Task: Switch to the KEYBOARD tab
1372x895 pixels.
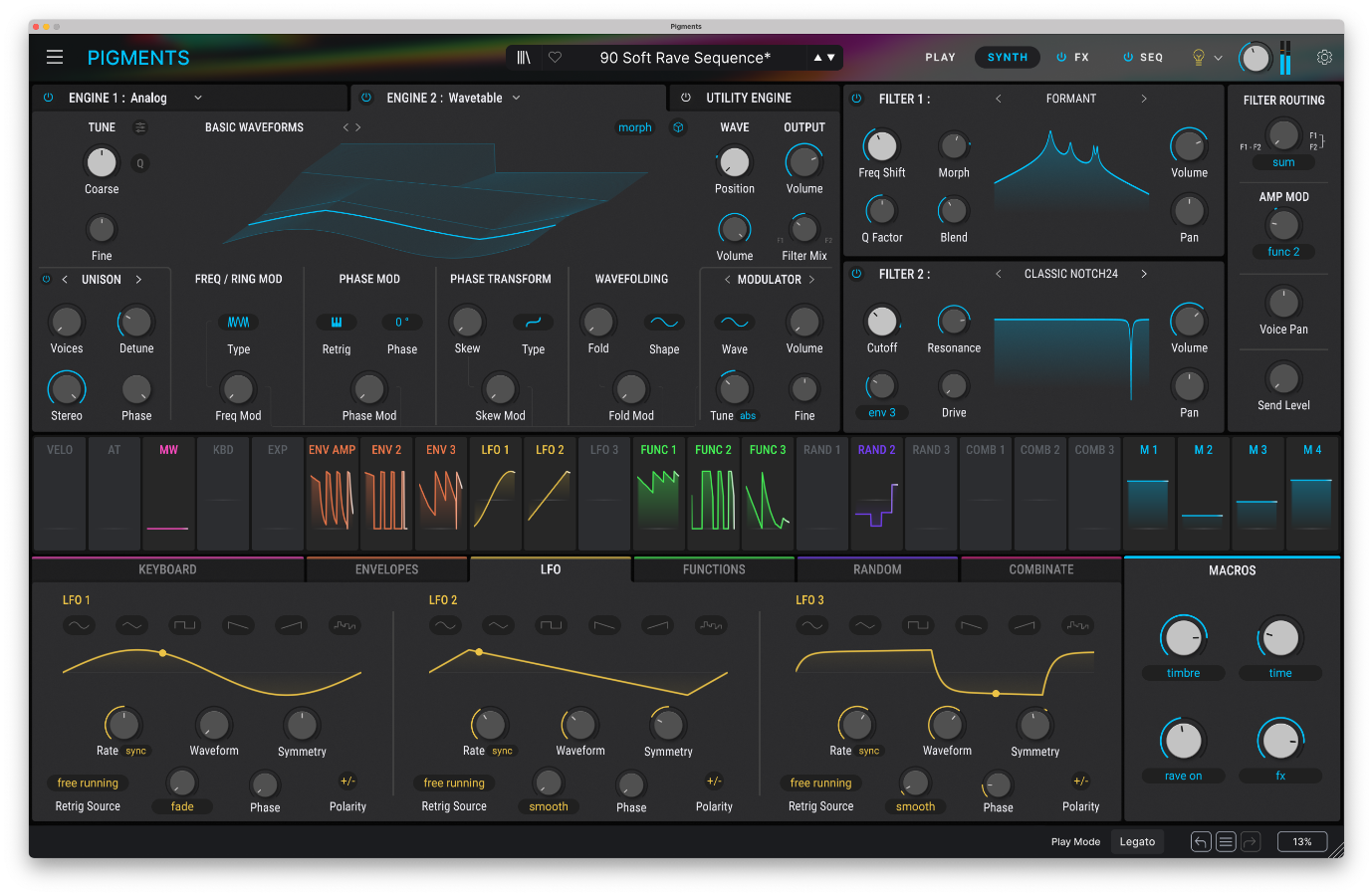Action: tap(167, 569)
